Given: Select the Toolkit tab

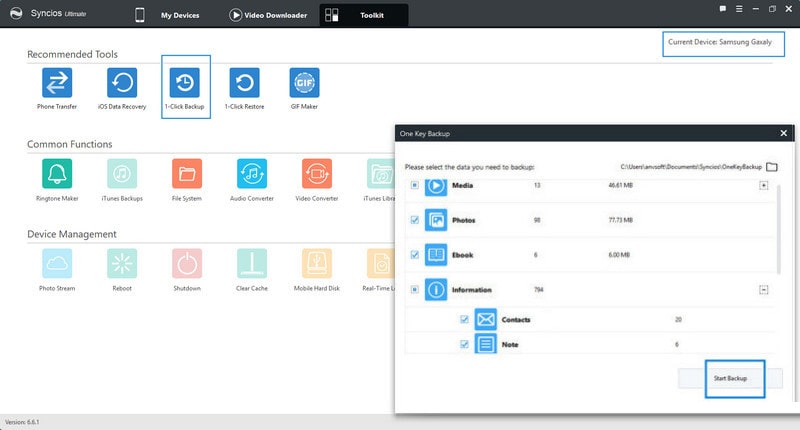Looking at the screenshot, I should click(363, 15).
